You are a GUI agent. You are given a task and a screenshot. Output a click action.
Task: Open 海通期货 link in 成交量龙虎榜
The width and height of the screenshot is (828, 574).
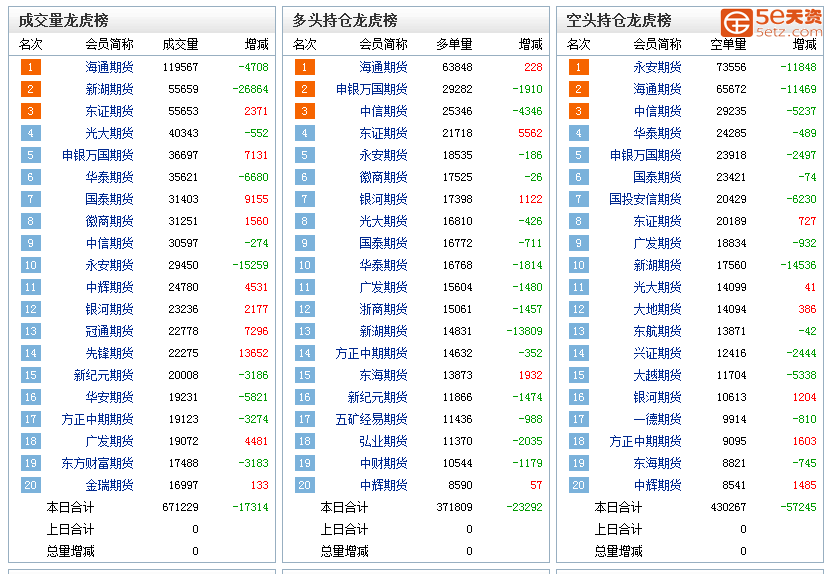[109, 67]
